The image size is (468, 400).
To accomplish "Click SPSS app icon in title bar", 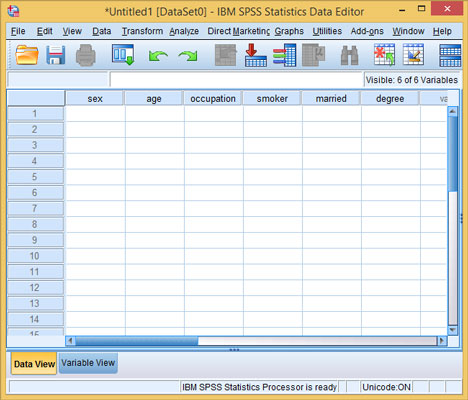I will pos(13,11).
